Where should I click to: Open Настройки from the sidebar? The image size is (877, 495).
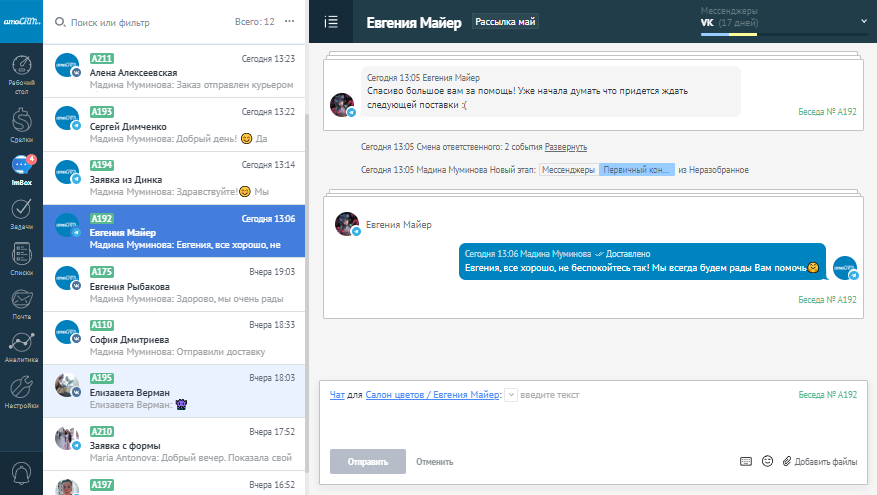(x=20, y=390)
